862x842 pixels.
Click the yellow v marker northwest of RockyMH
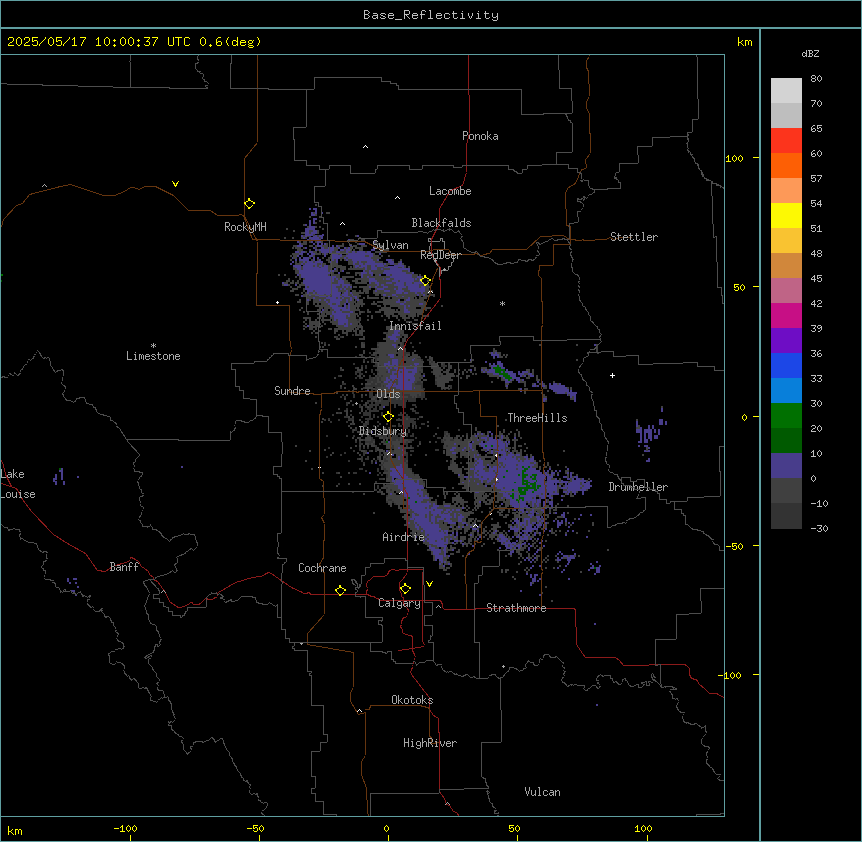point(175,184)
